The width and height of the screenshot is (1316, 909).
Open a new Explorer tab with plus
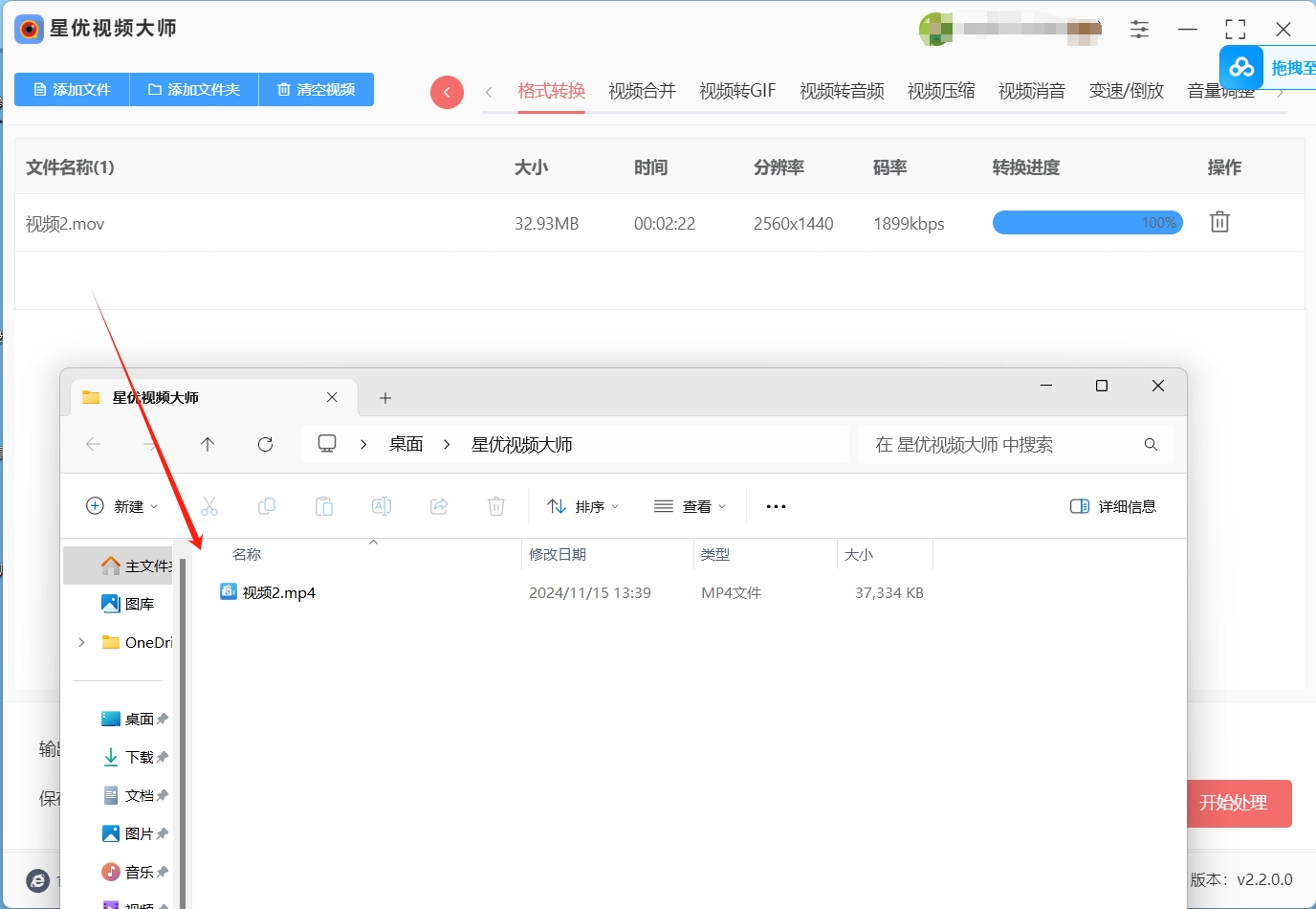pos(385,398)
